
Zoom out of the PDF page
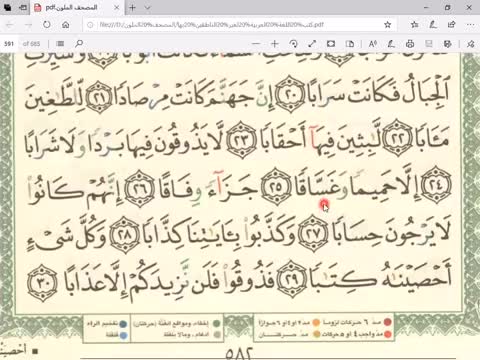click(256, 44)
